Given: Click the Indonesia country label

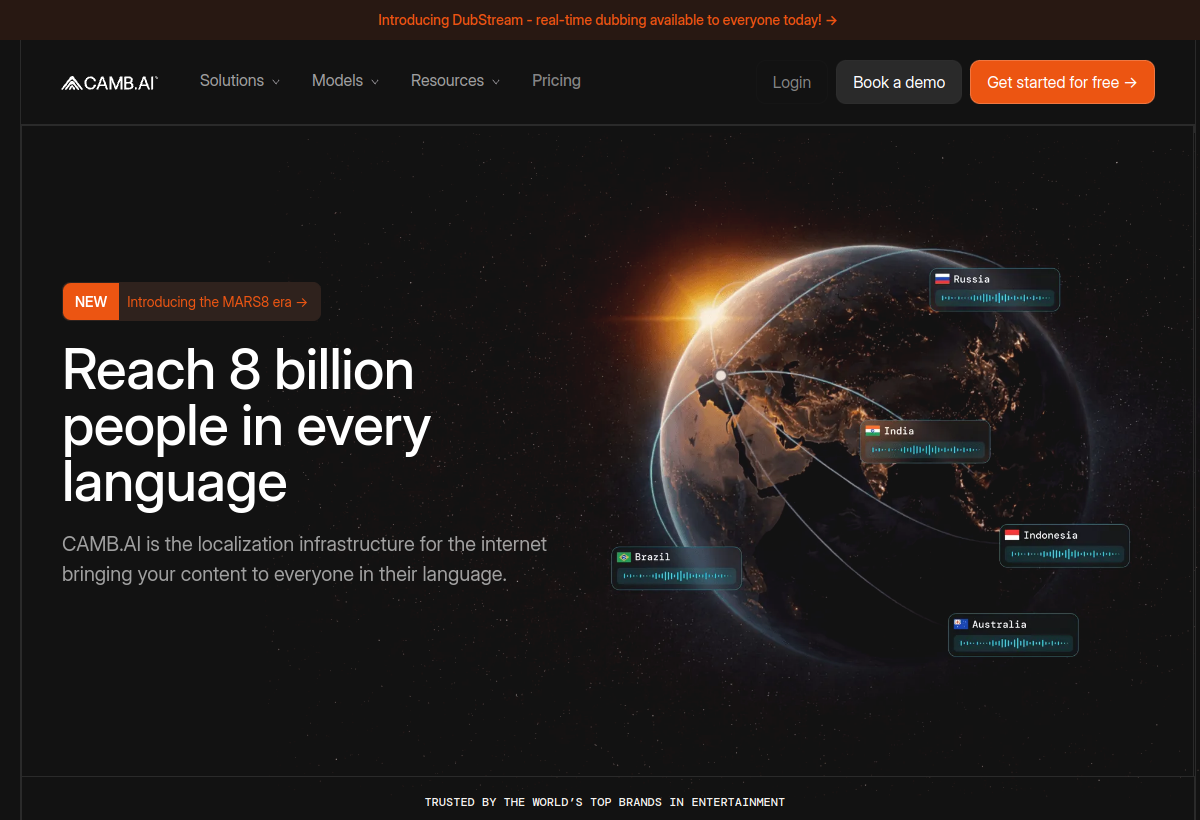Looking at the screenshot, I should pyautogui.click(x=1051, y=535).
